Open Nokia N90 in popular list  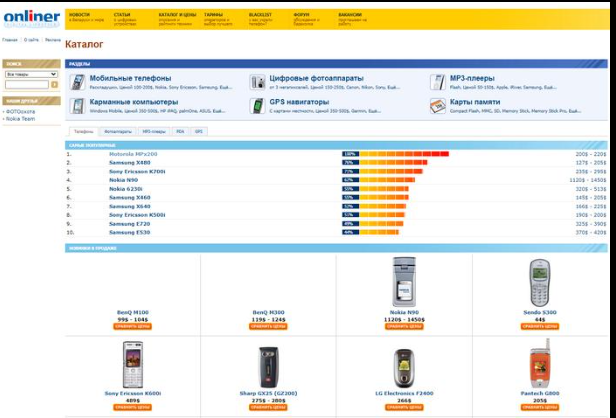[123, 180]
